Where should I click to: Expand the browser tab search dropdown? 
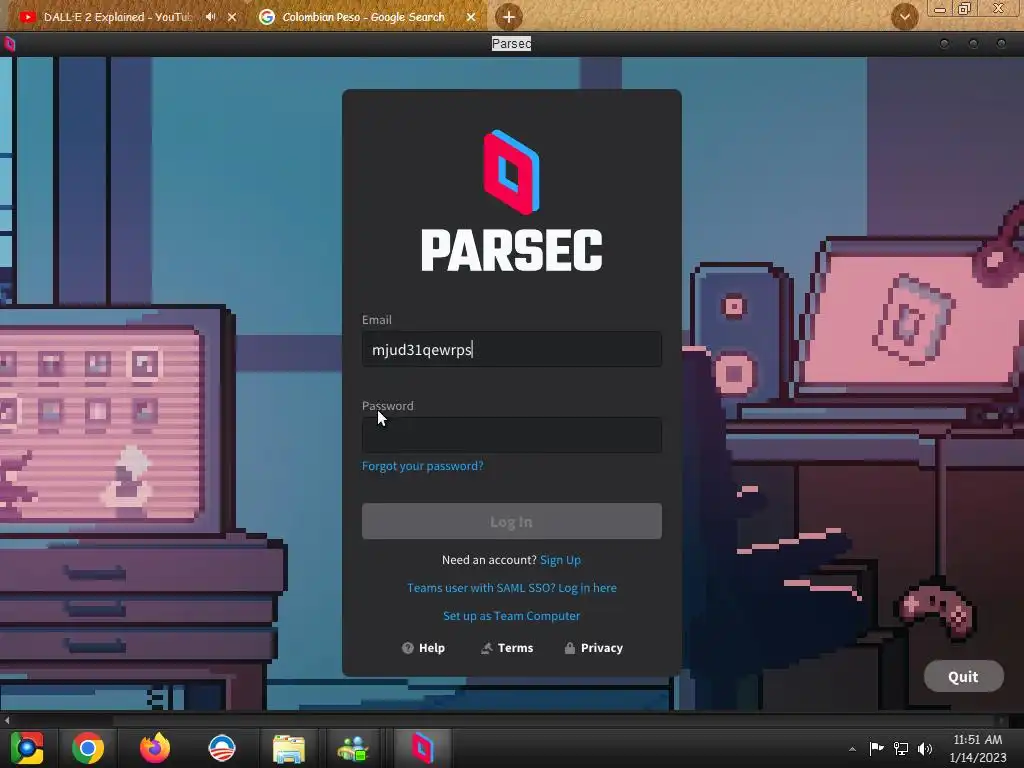click(904, 17)
